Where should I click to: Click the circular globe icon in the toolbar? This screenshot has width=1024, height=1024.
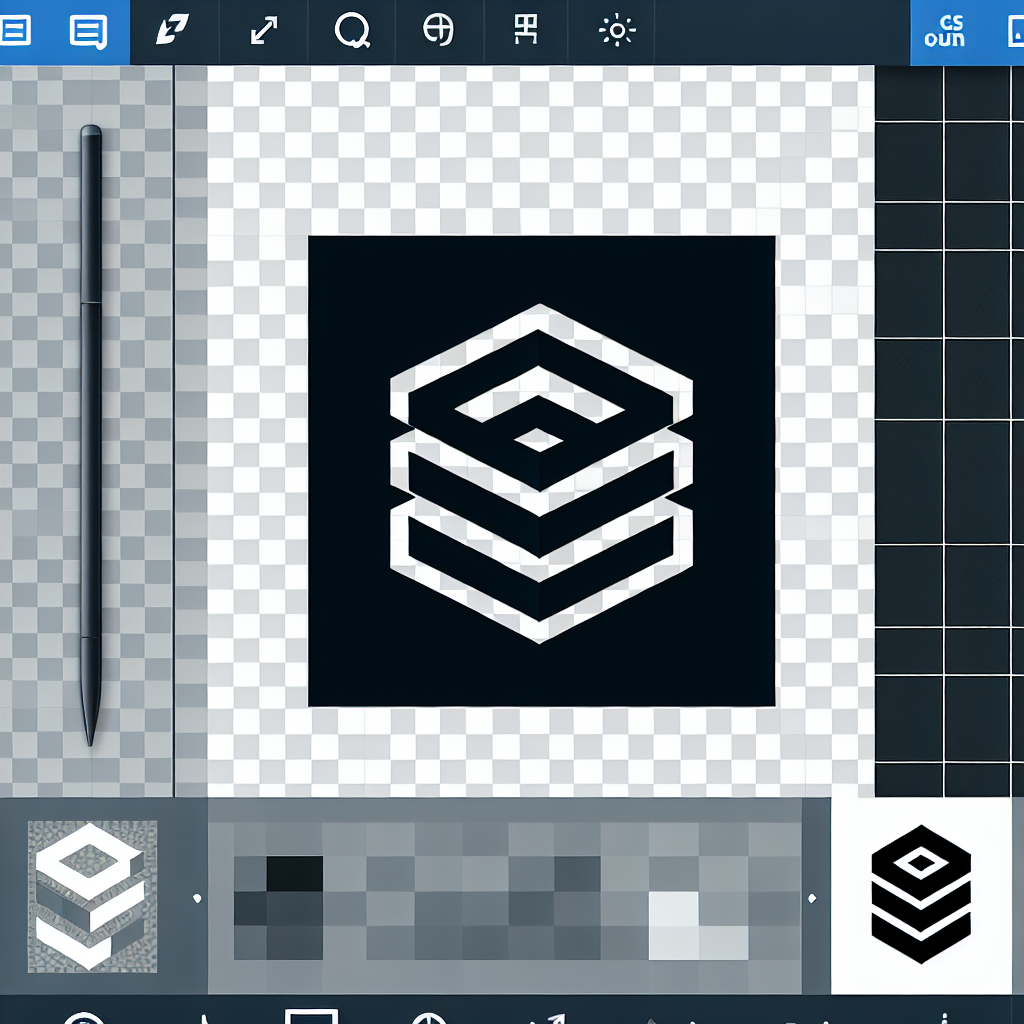coord(438,30)
